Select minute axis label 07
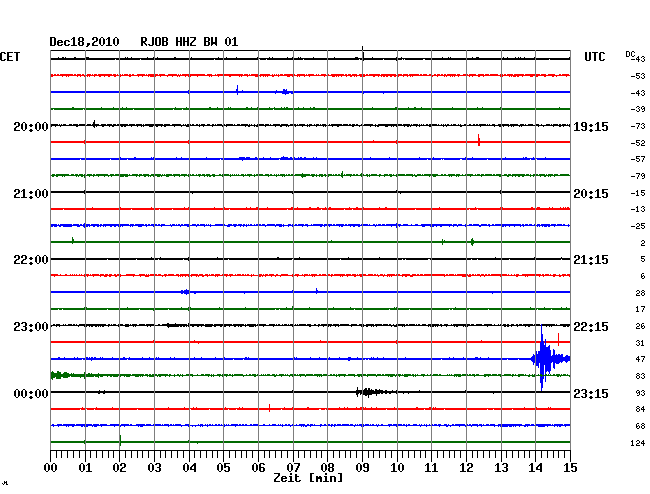Viewport: 650px width, 494px height. tap(293, 468)
